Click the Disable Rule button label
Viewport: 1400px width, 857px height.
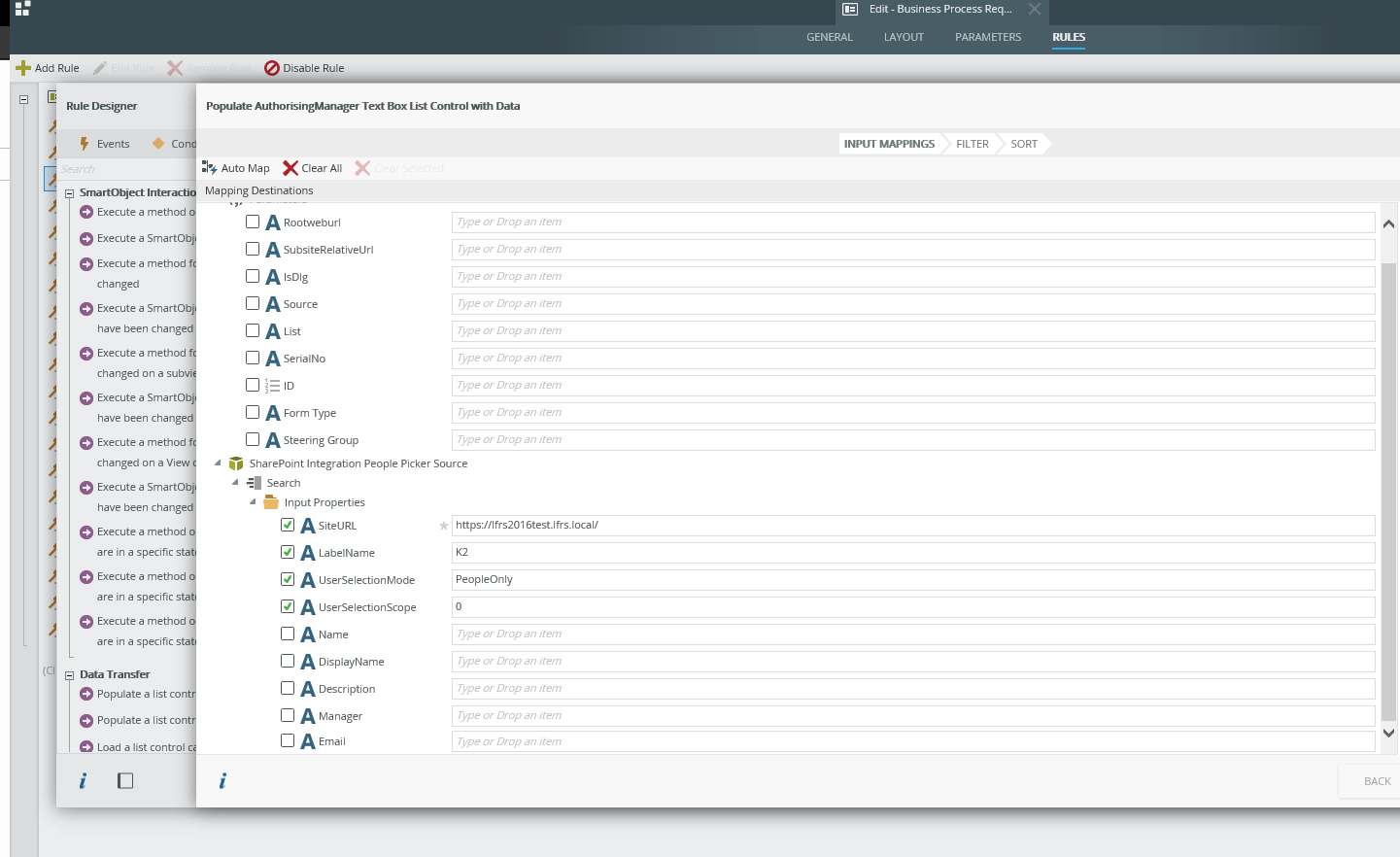coord(314,68)
